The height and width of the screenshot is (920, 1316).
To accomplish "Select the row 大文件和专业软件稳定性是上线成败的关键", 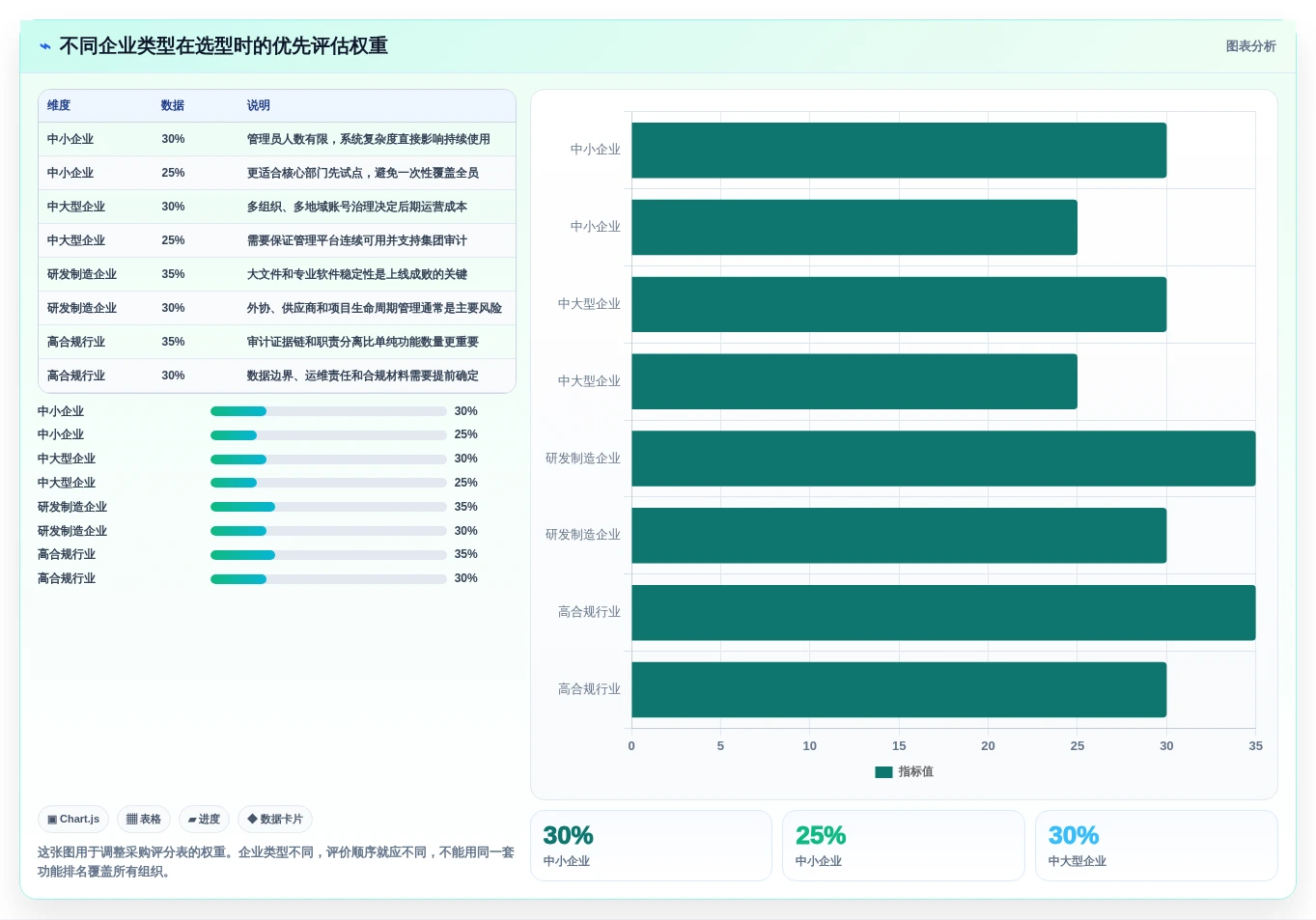I will click(277, 274).
